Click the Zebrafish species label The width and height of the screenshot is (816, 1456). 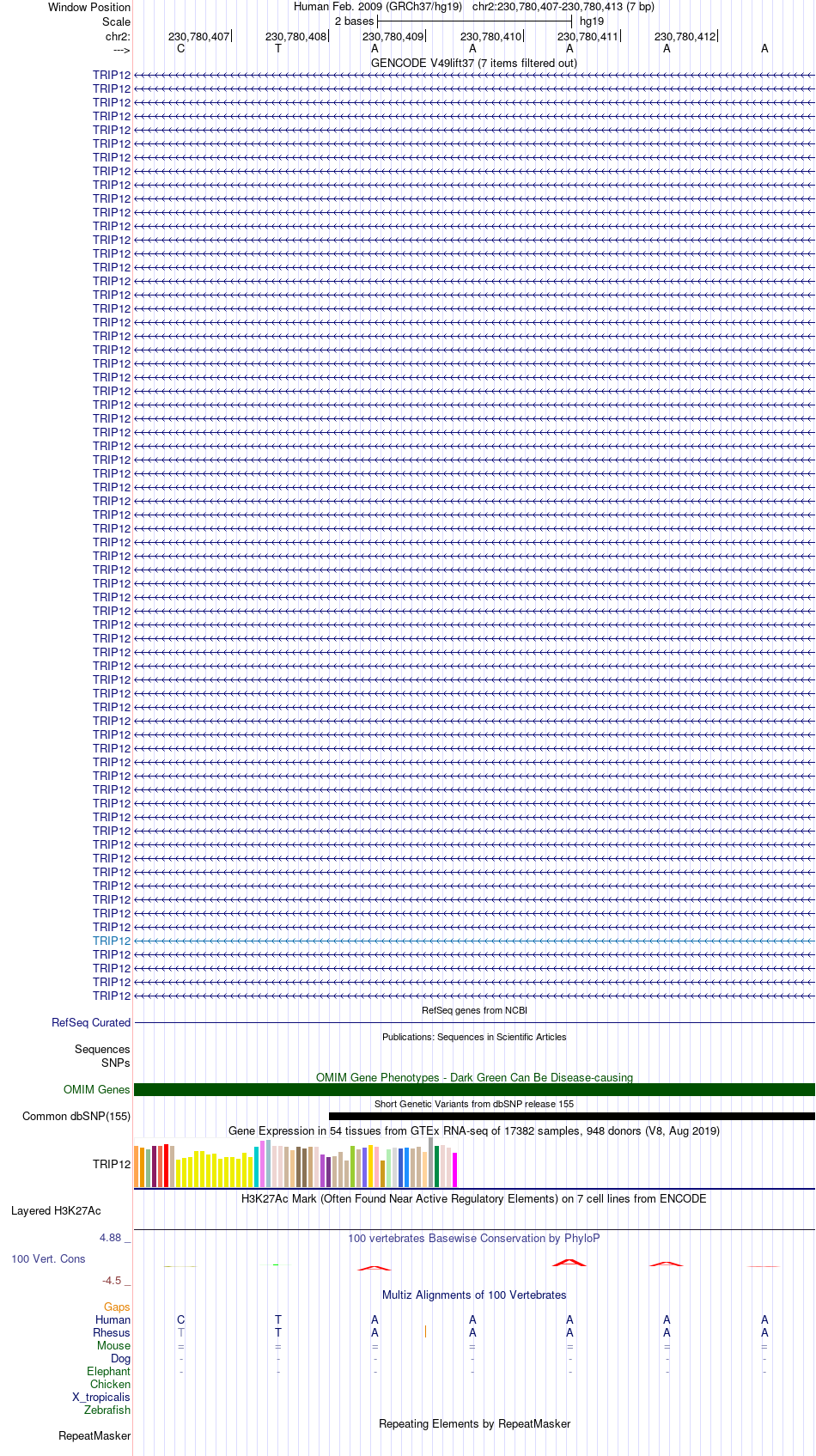(x=107, y=1410)
